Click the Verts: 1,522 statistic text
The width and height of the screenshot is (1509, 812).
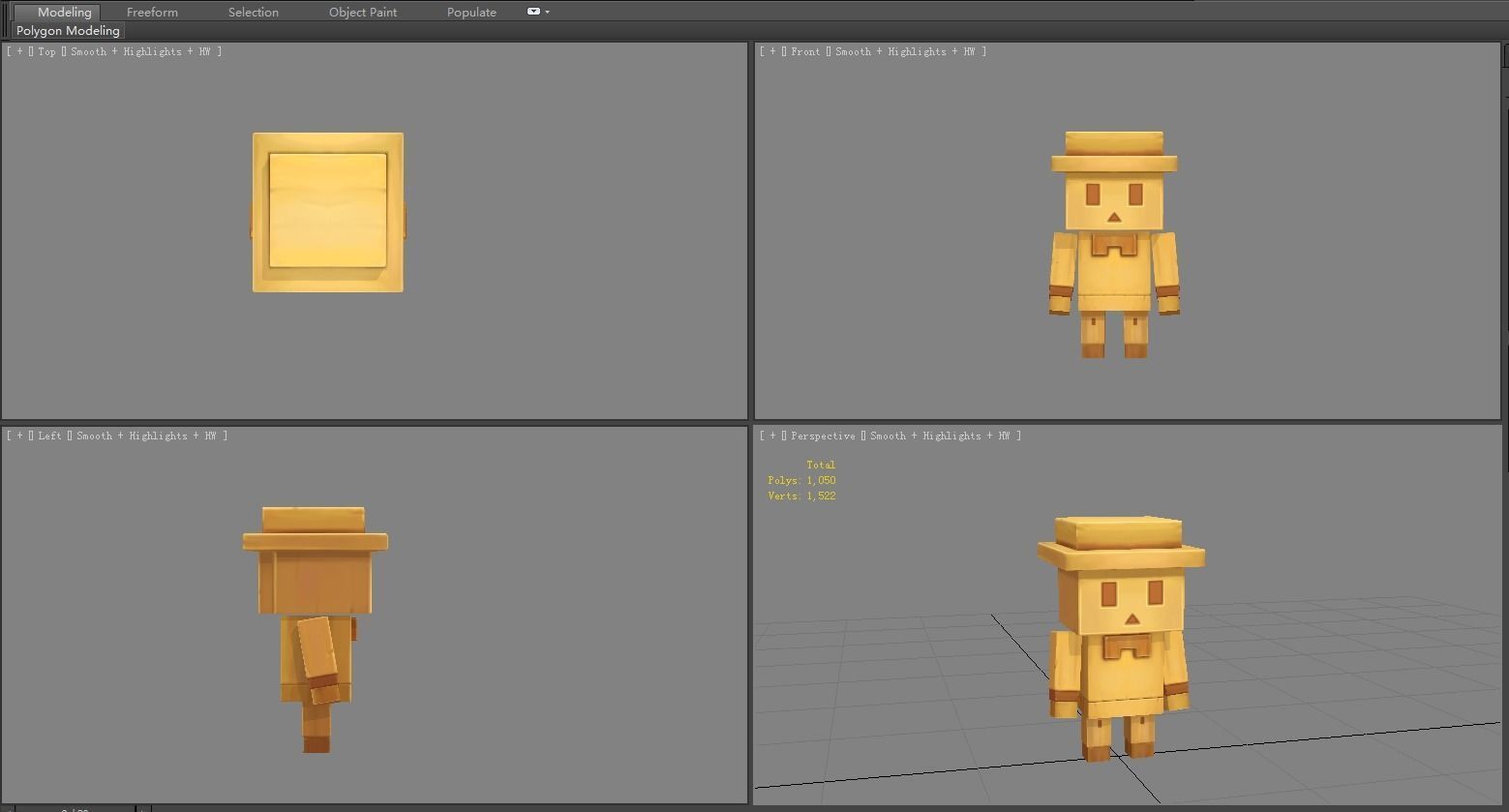[801, 496]
